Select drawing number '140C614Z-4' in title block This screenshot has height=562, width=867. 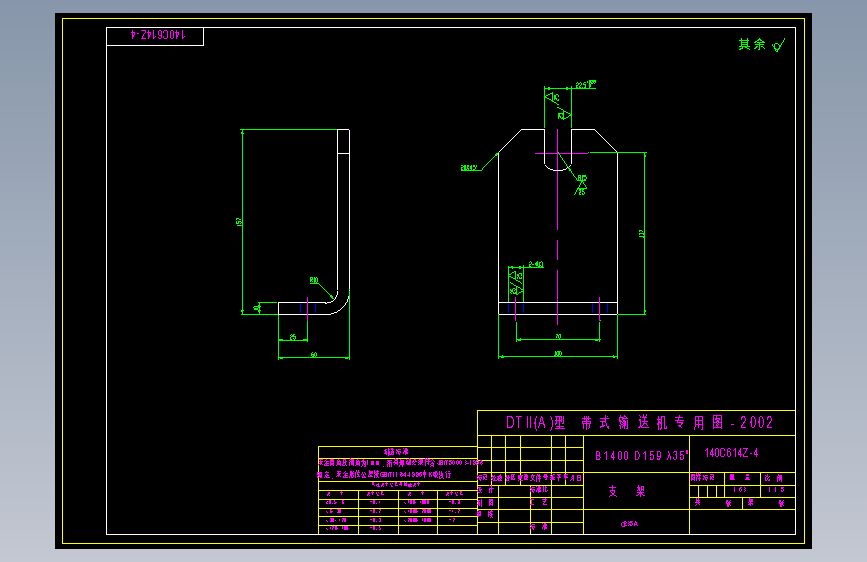coord(731,453)
